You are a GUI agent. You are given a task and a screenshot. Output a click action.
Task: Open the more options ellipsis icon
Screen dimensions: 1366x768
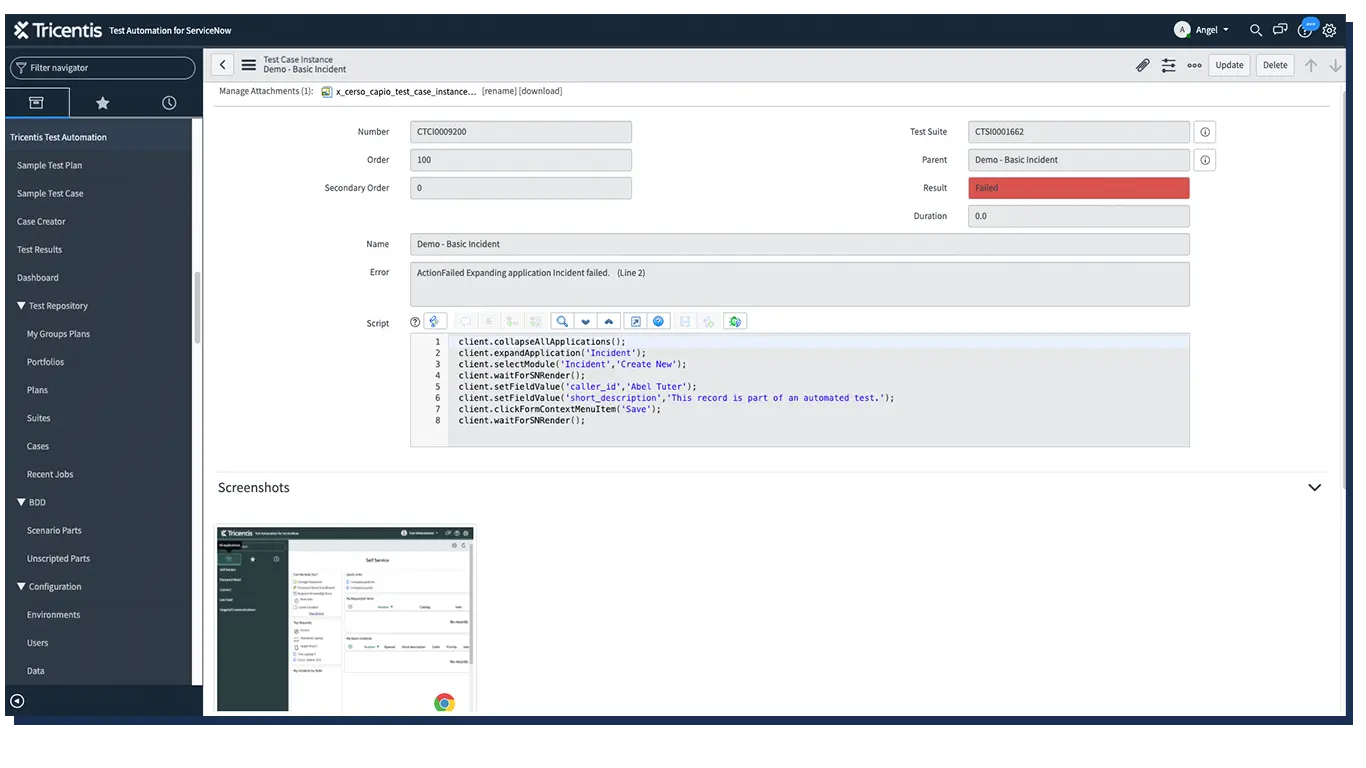1194,65
